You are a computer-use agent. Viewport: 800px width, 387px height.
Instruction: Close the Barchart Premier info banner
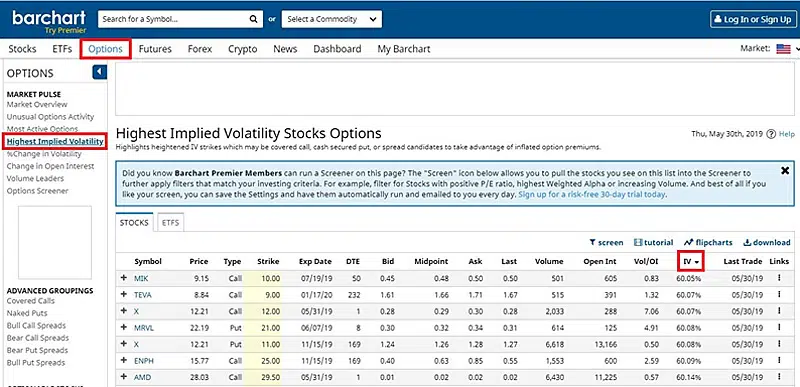pyautogui.click(x=785, y=171)
